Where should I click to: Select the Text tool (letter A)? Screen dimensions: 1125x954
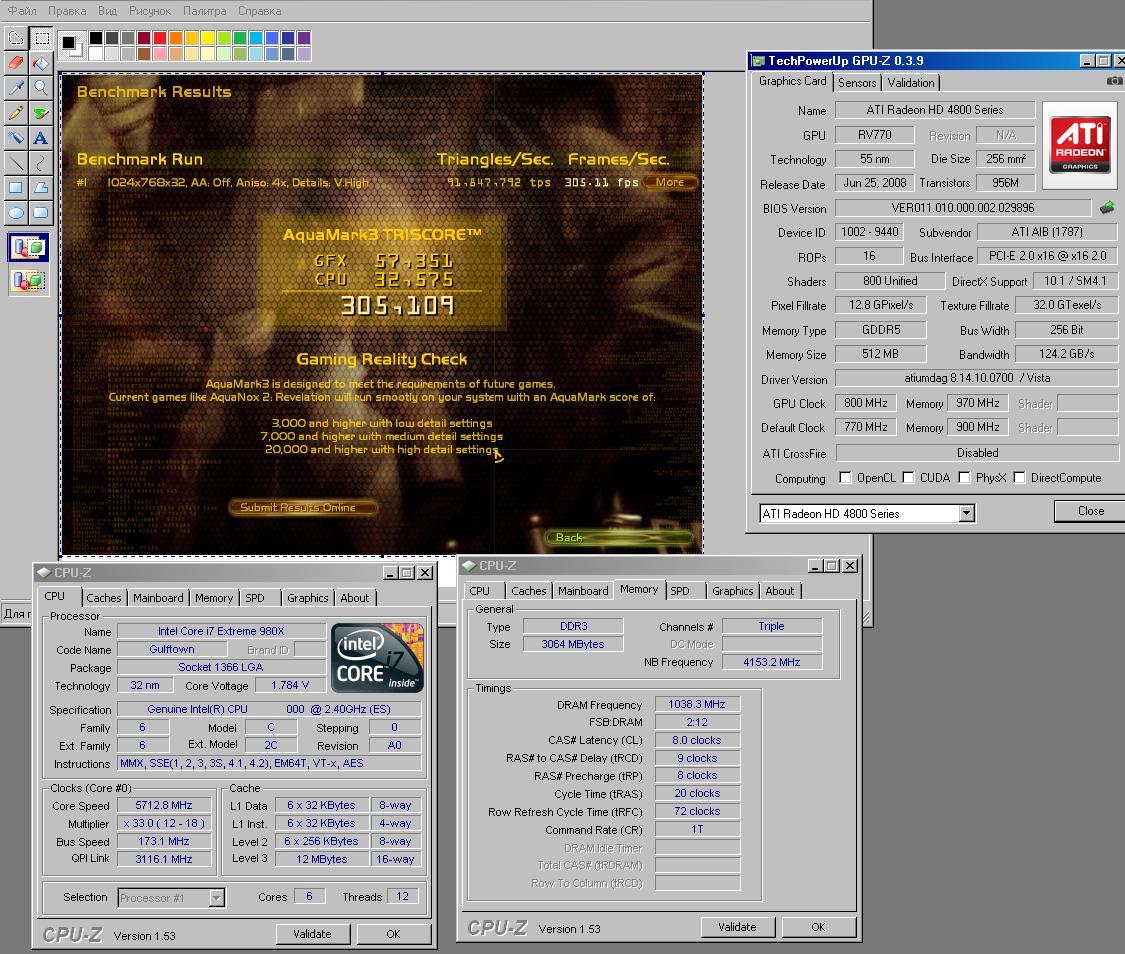click(42, 138)
